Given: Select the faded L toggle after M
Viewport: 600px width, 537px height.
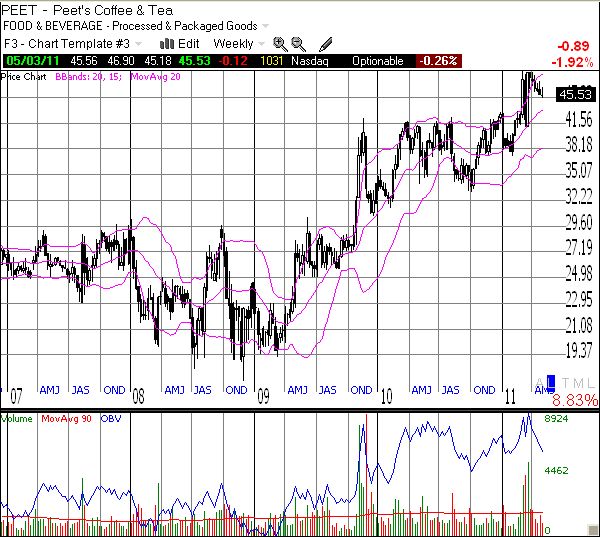Looking at the screenshot, I should click(591, 382).
